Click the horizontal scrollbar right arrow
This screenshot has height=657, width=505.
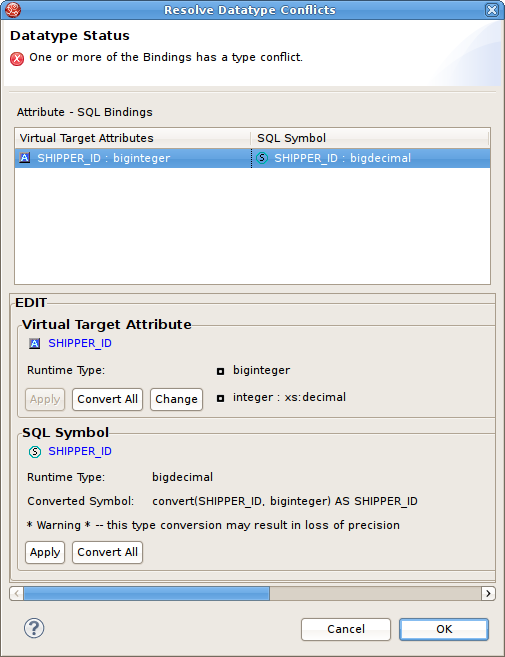coord(488,593)
